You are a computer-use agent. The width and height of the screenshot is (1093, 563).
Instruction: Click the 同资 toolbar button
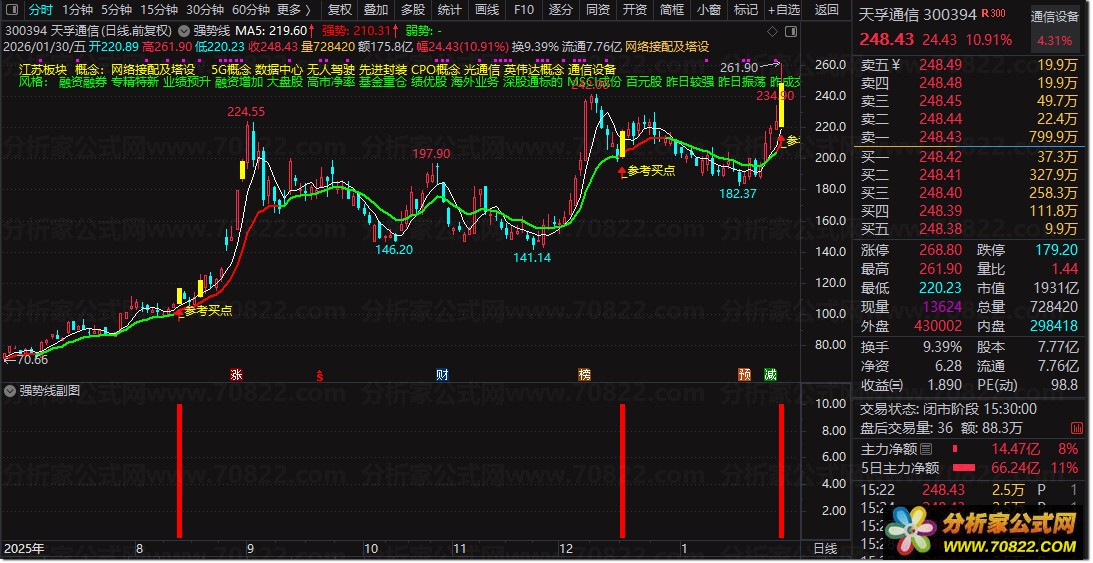coord(597,10)
